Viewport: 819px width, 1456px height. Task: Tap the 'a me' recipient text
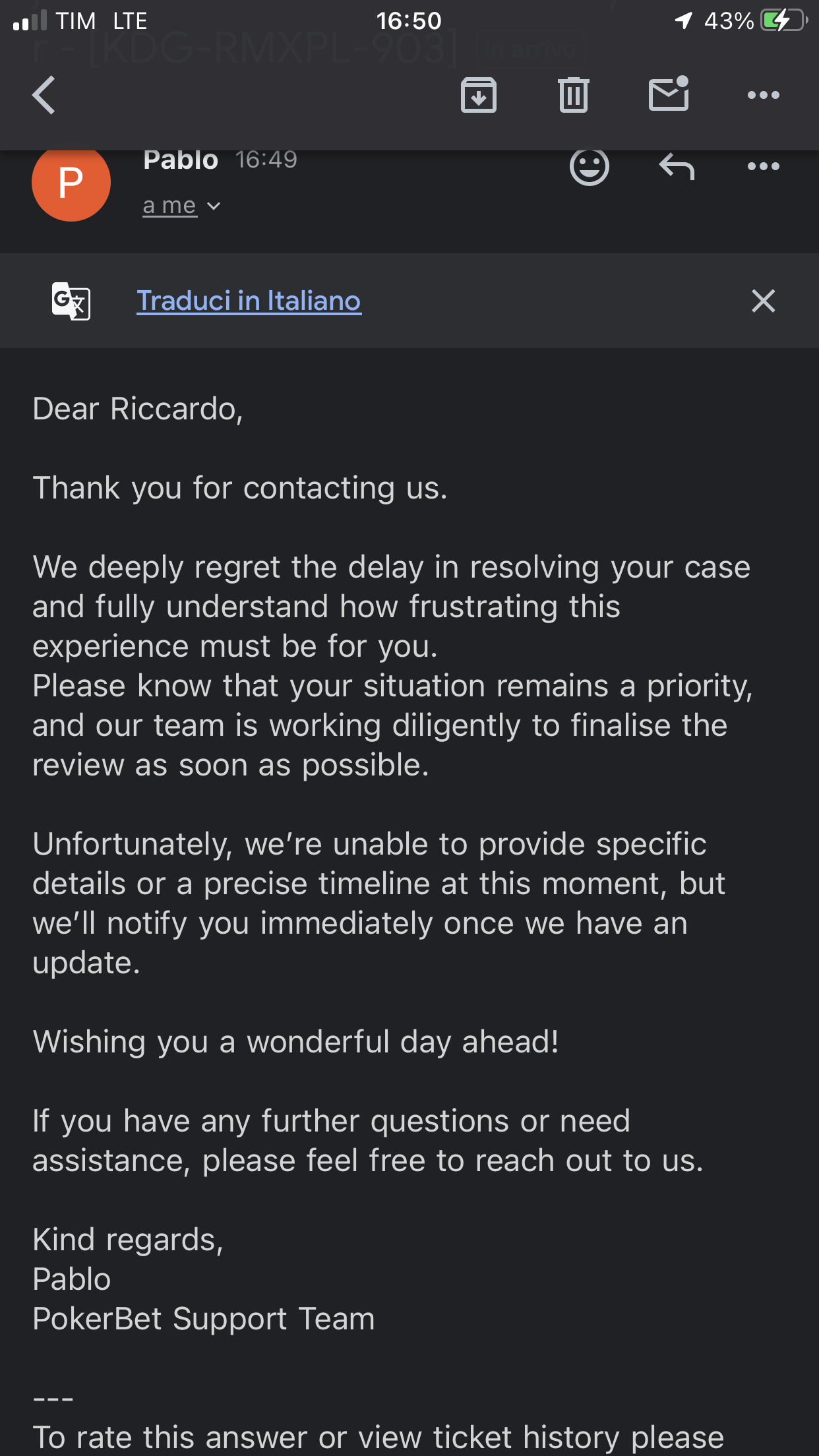169,206
